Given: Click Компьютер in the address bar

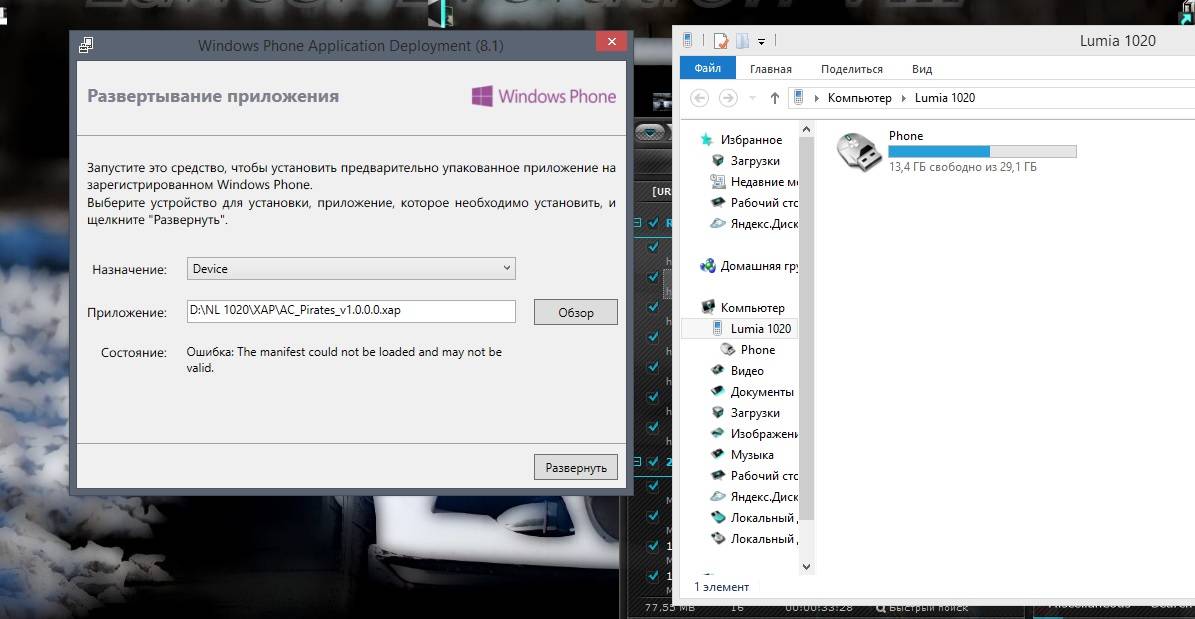Looking at the screenshot, I should [860, 98].
